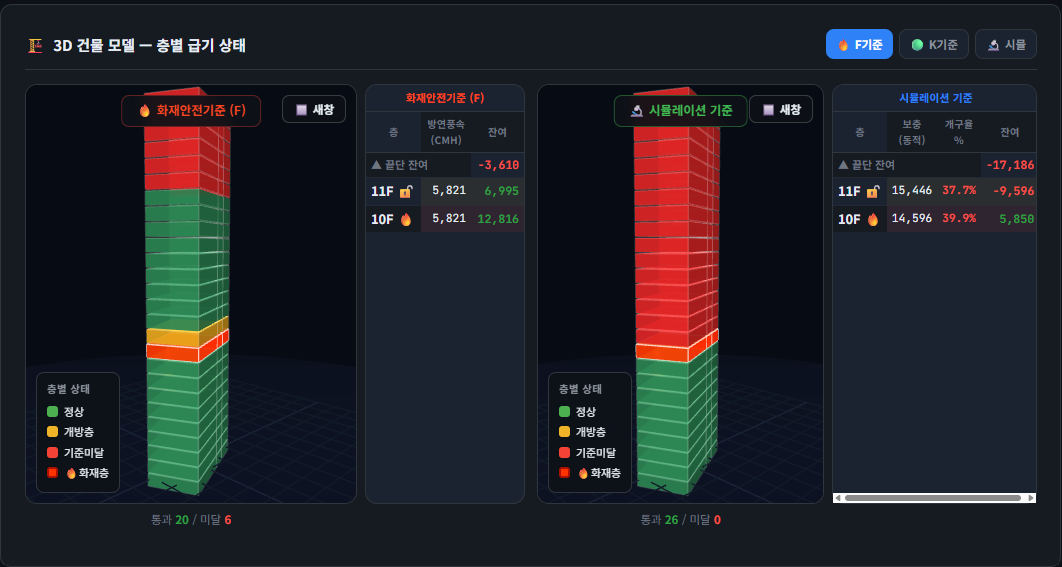Click flame icon beside 10F in simulation table
Screen dimensions: 1062x567
point(872,219)
